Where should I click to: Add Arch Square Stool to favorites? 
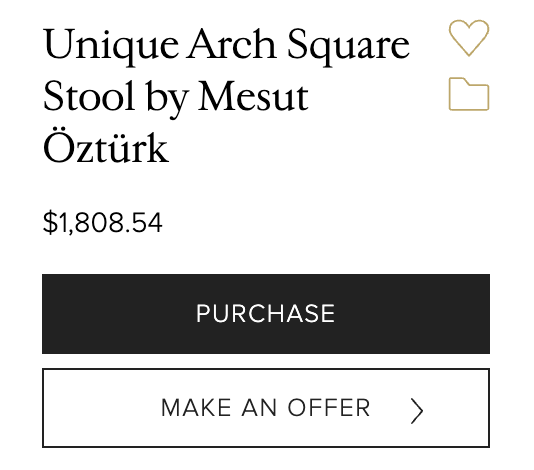[x=469, y=38]
